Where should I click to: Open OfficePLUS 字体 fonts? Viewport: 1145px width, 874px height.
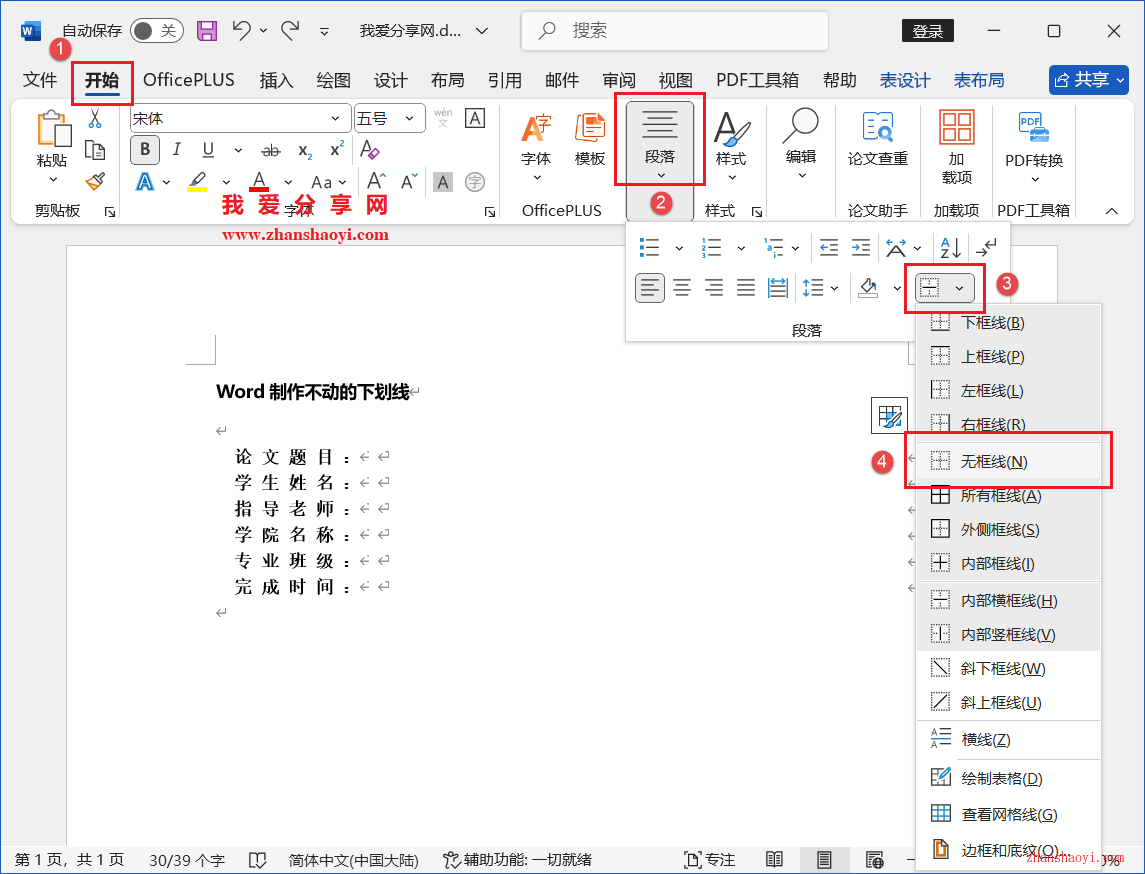tap(536, 148)
